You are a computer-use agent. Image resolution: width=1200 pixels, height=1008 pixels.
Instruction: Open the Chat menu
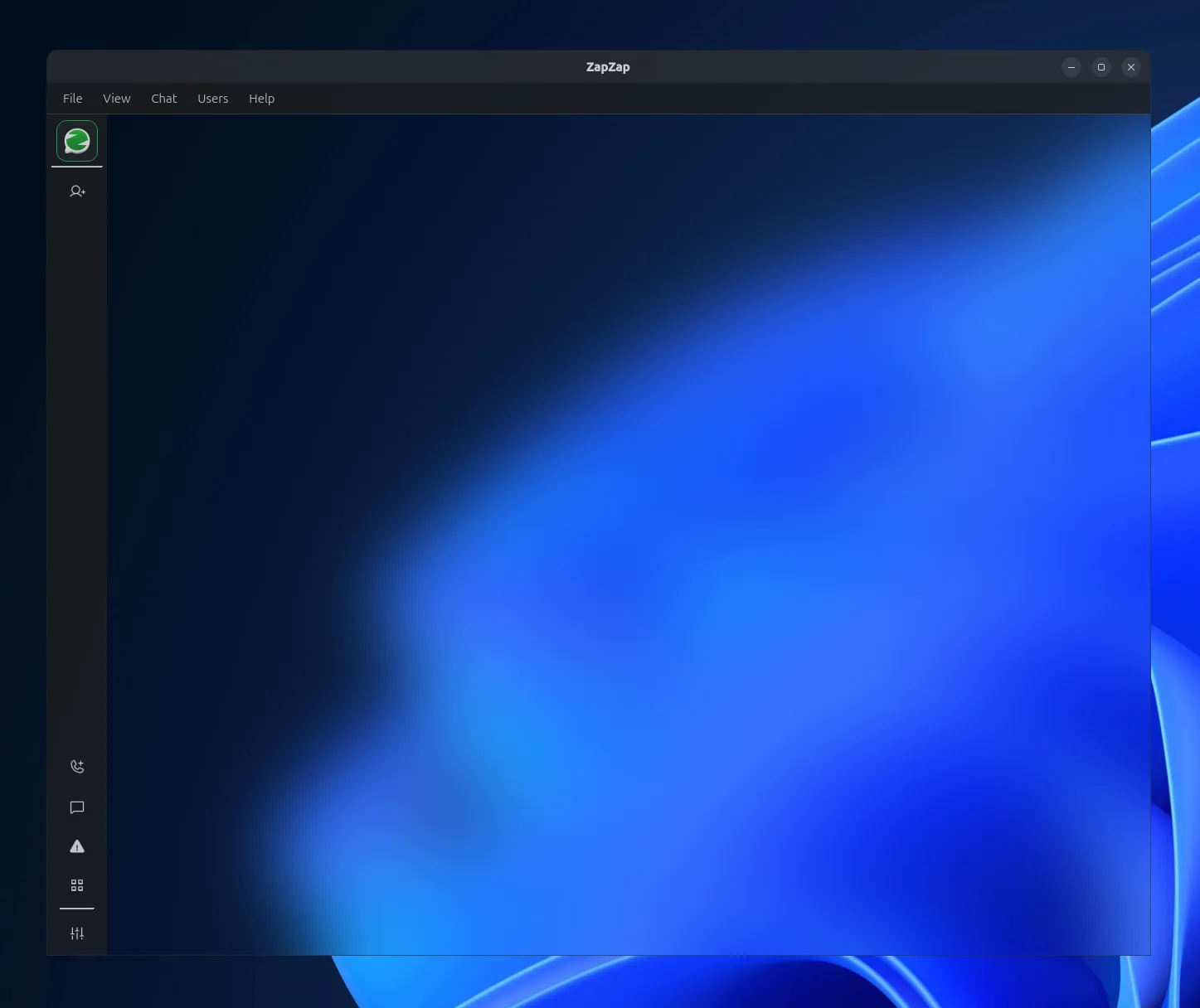(164, 99)
